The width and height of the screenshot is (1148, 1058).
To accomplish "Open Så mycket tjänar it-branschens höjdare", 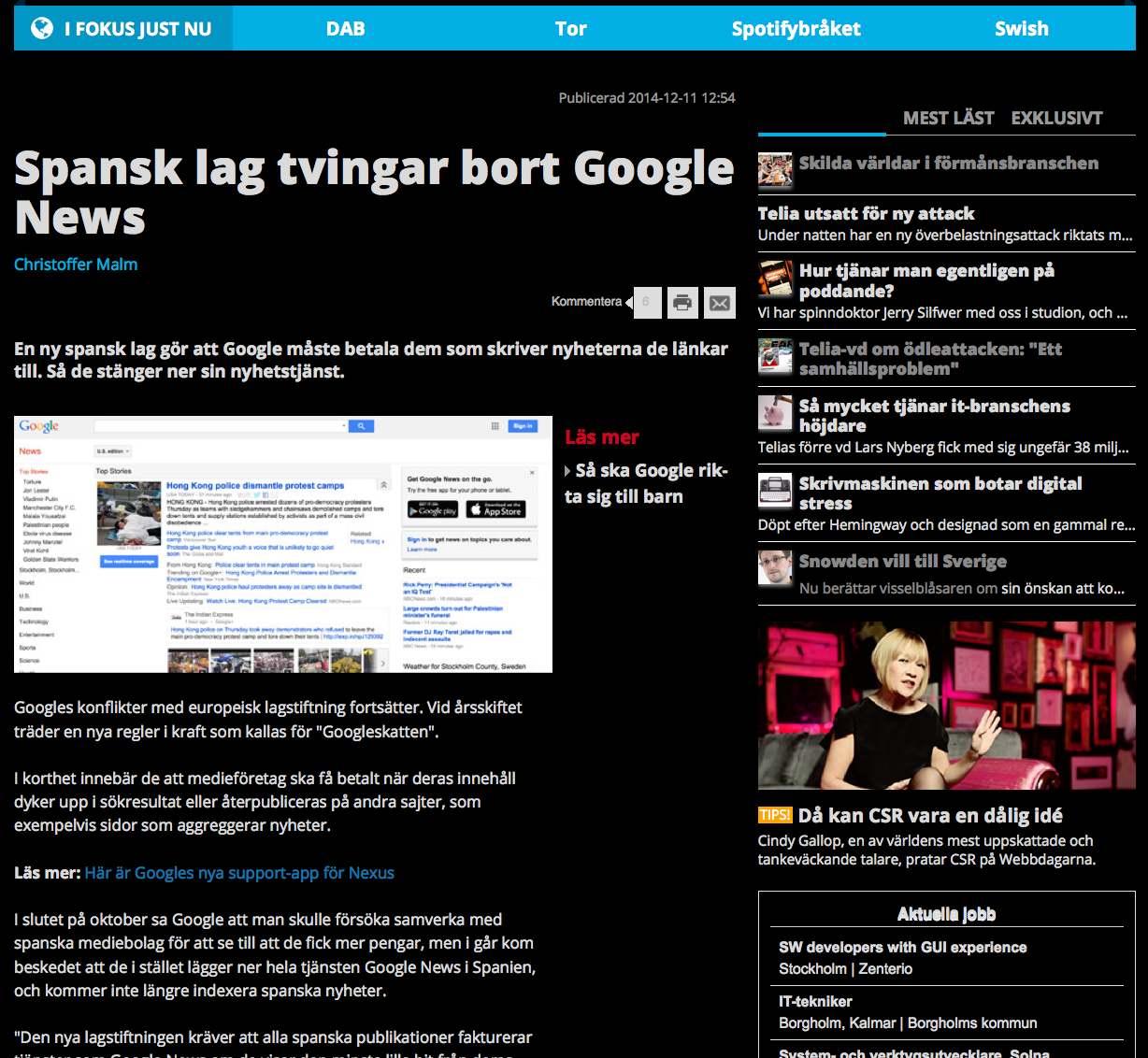I will click(x=935, y=416).
